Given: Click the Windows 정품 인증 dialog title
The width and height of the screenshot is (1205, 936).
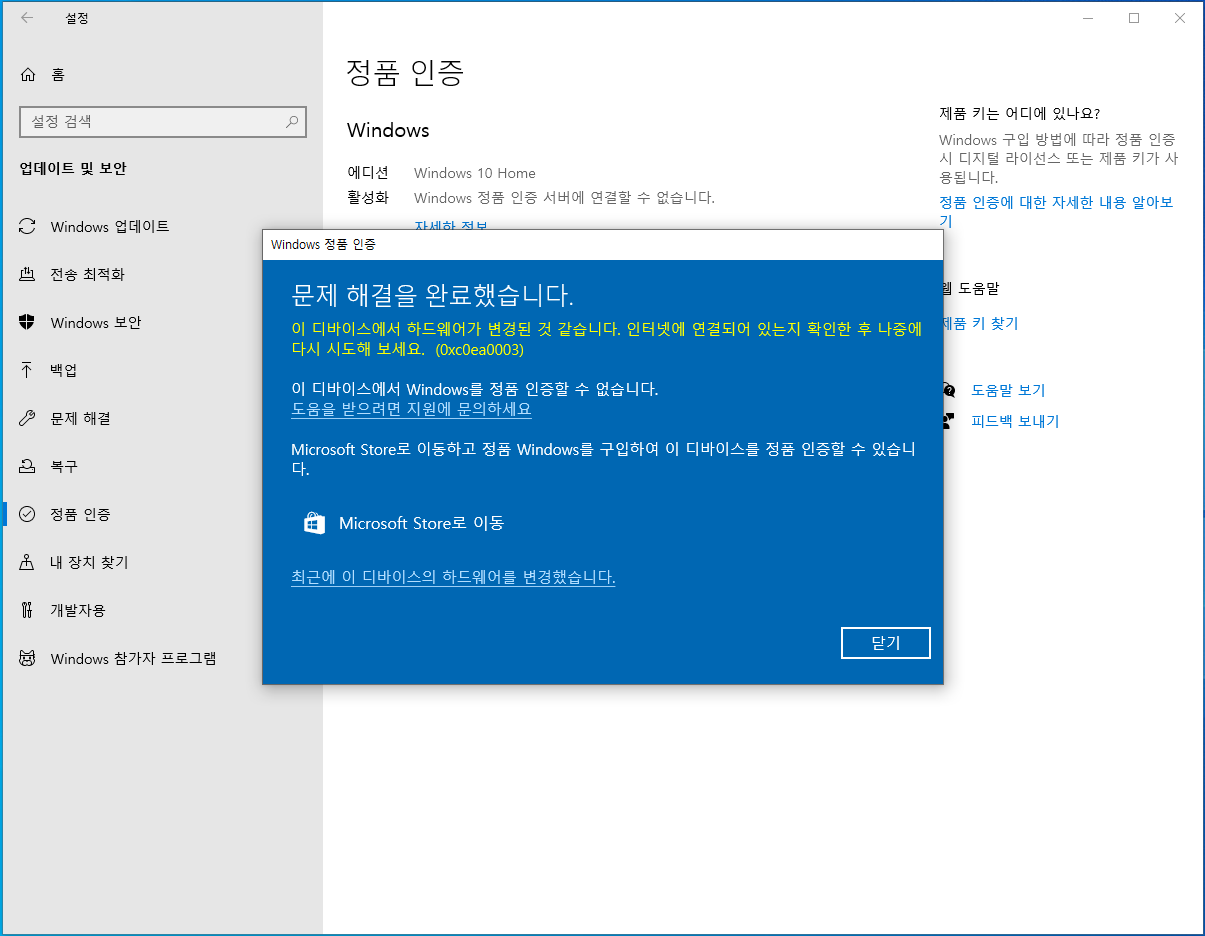Looking at the screenshot, I should pos(323,244).
